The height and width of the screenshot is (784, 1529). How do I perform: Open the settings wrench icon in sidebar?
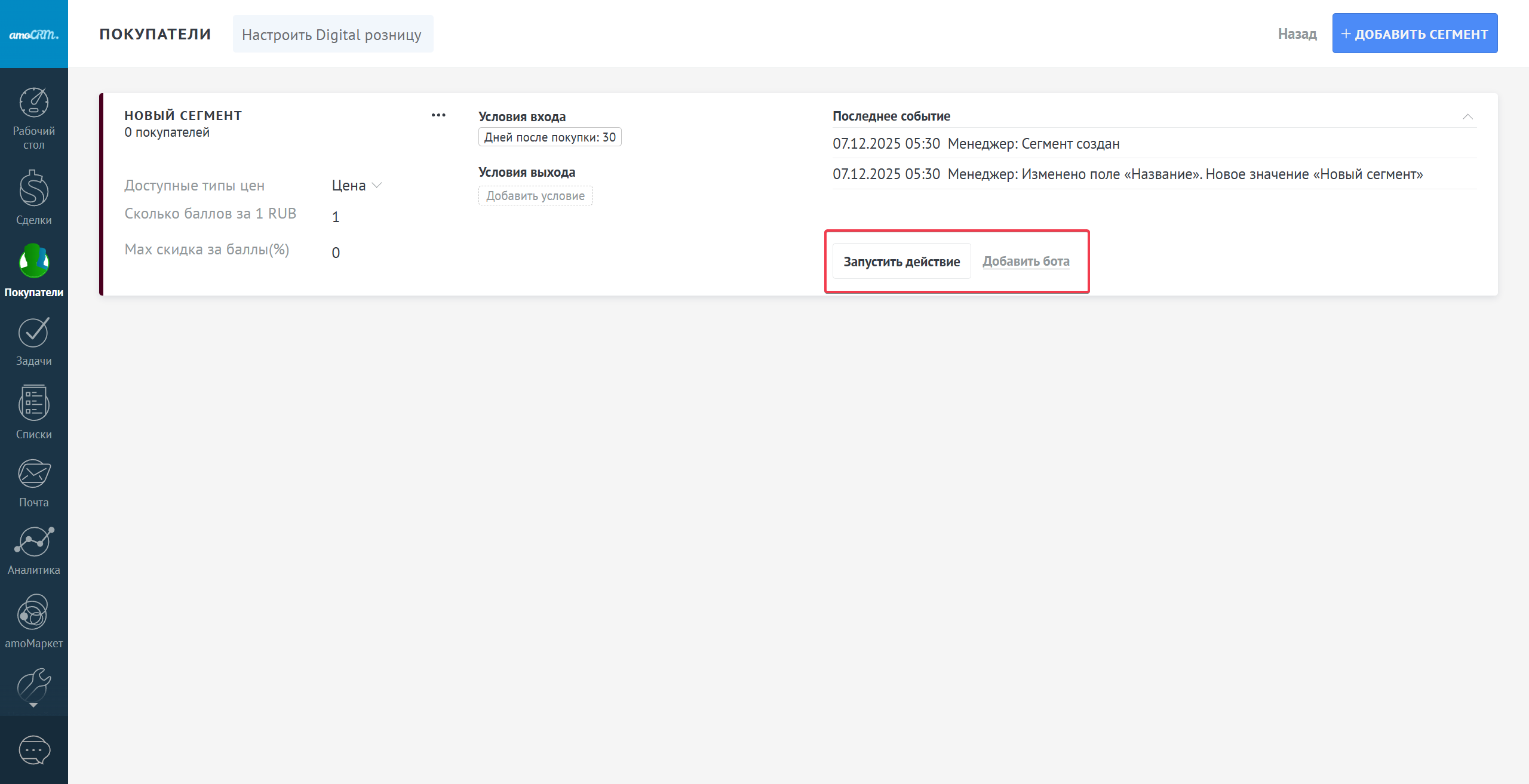[x=33, y=685]
